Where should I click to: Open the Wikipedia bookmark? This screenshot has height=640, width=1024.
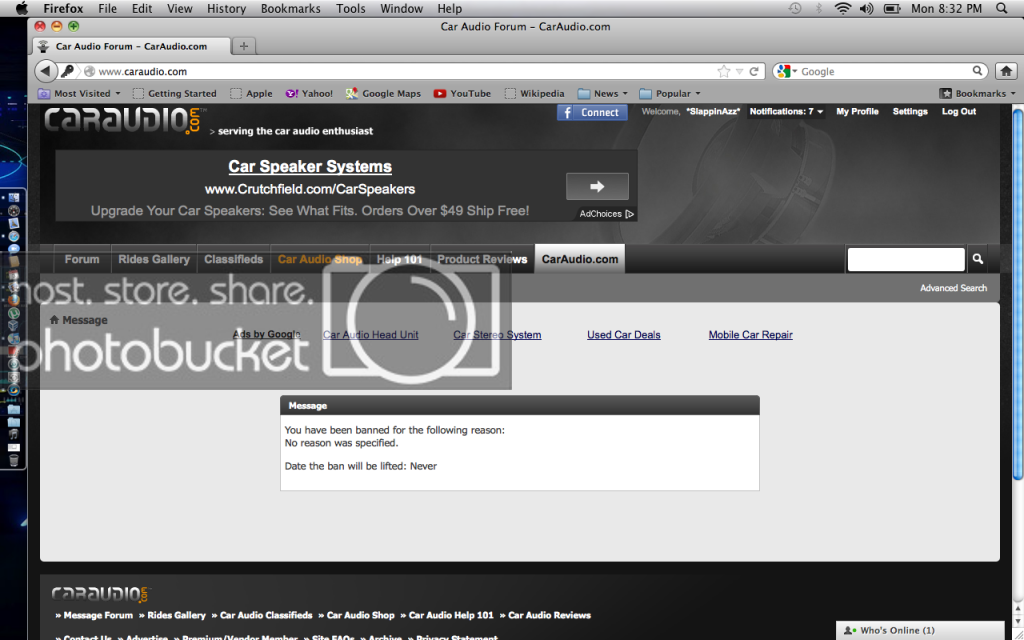534,93
